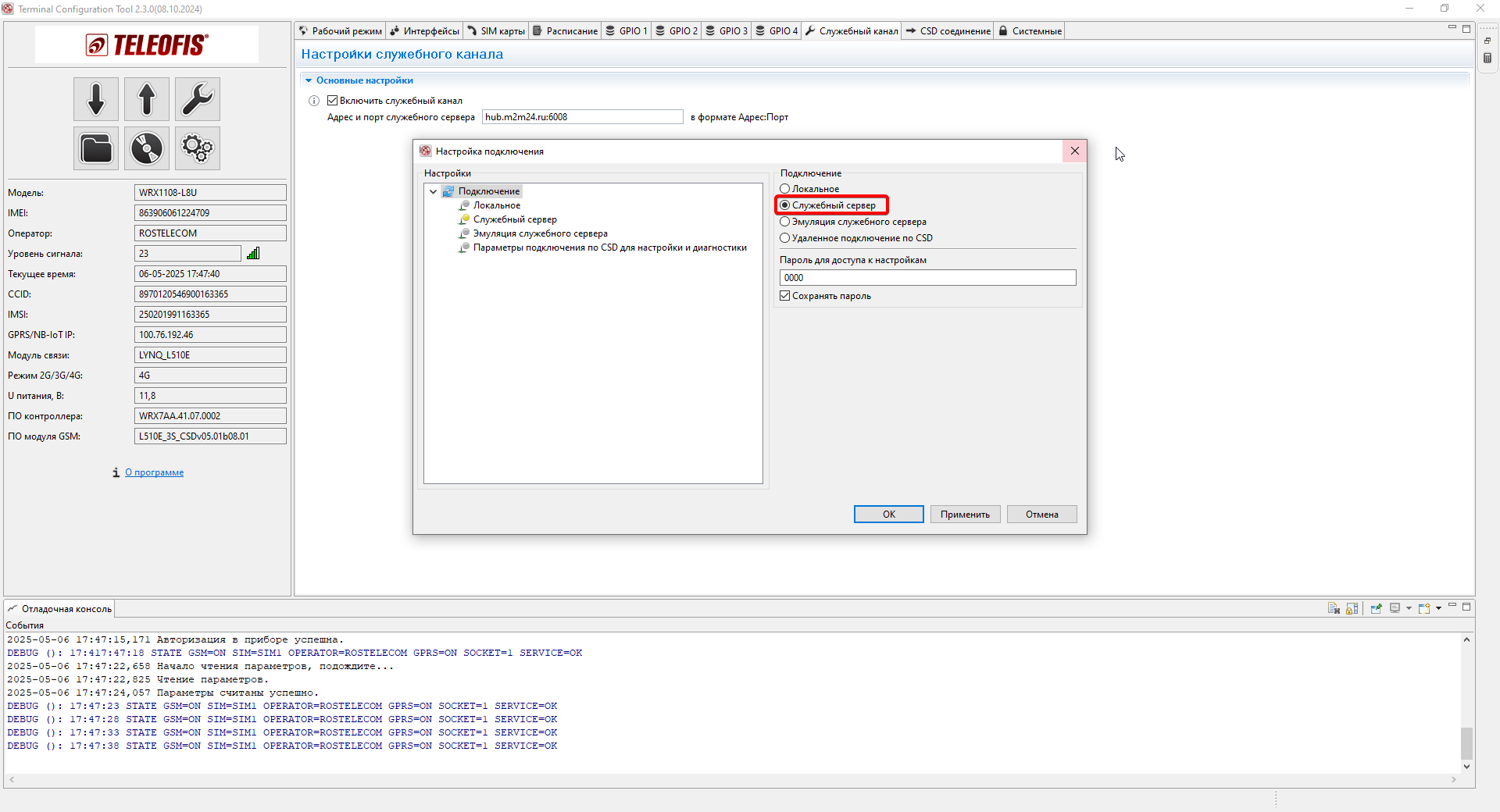This screenshot has width=1500, height=812.
Task: Open the wrench connection settings icon
Action: [x=198, y=99]
